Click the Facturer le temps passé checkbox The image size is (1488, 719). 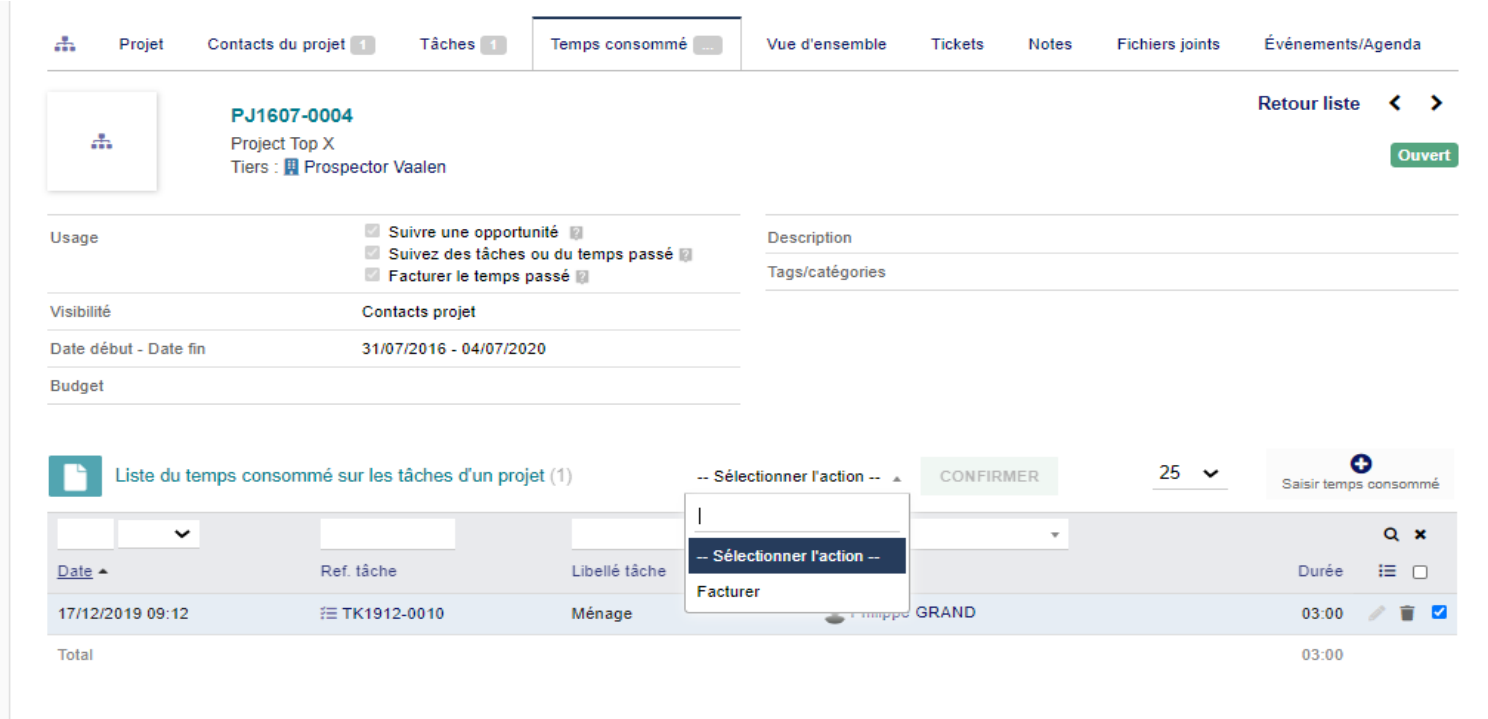(x=372, y=275)
